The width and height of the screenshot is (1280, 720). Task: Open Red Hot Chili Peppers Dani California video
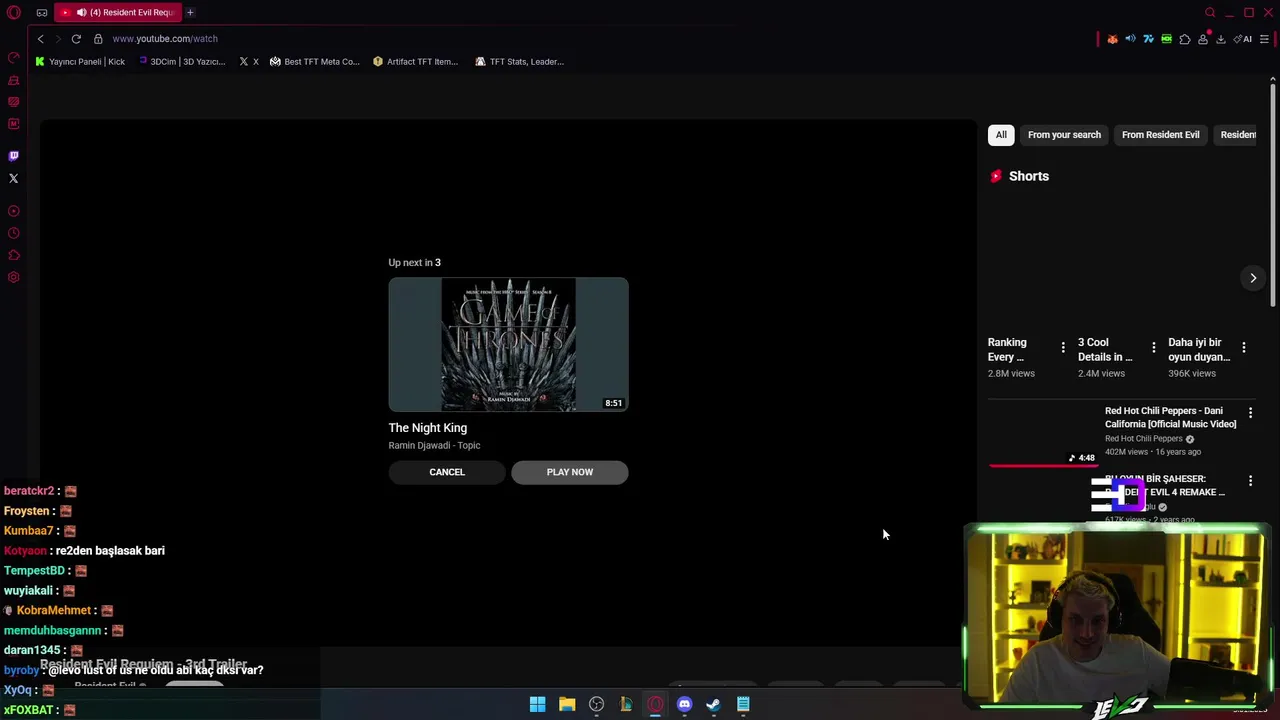(x=1170, y=417)
